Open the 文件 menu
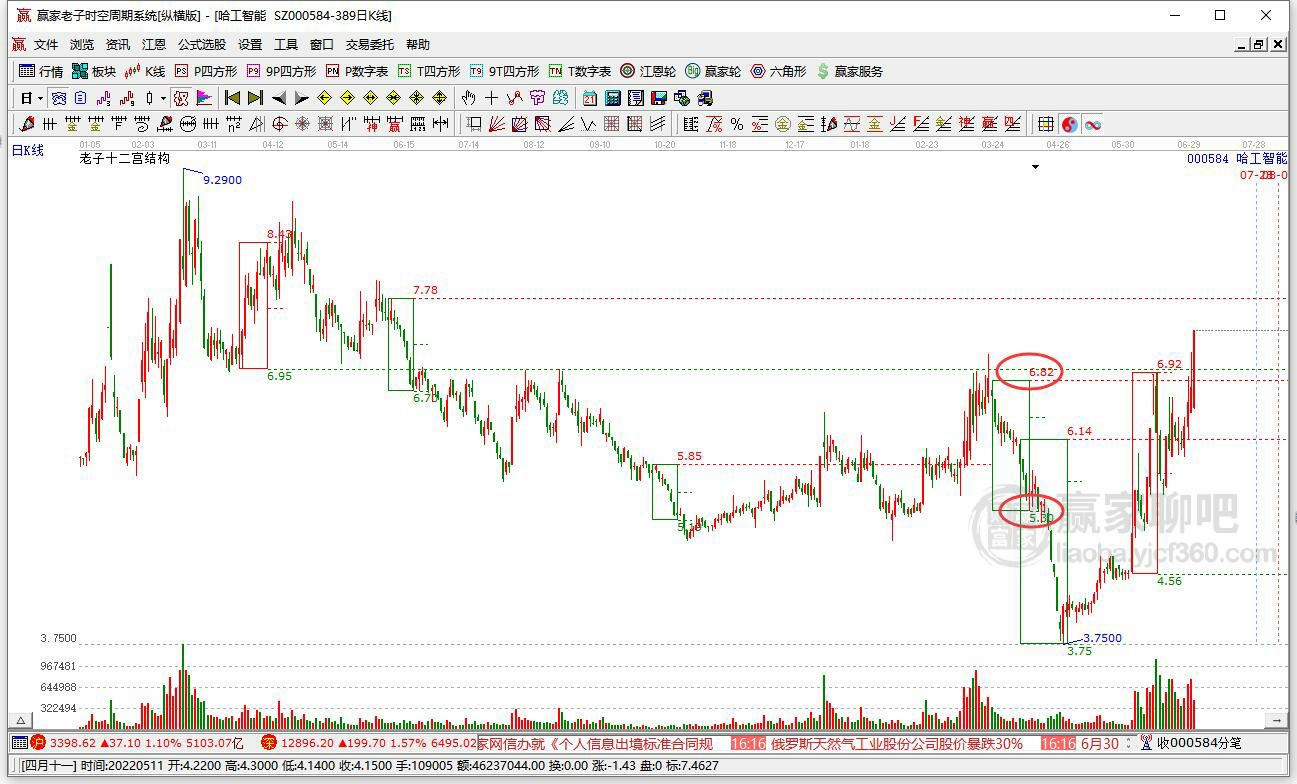The height and width of the screenshot is (784, 1297). coord(46,45)
